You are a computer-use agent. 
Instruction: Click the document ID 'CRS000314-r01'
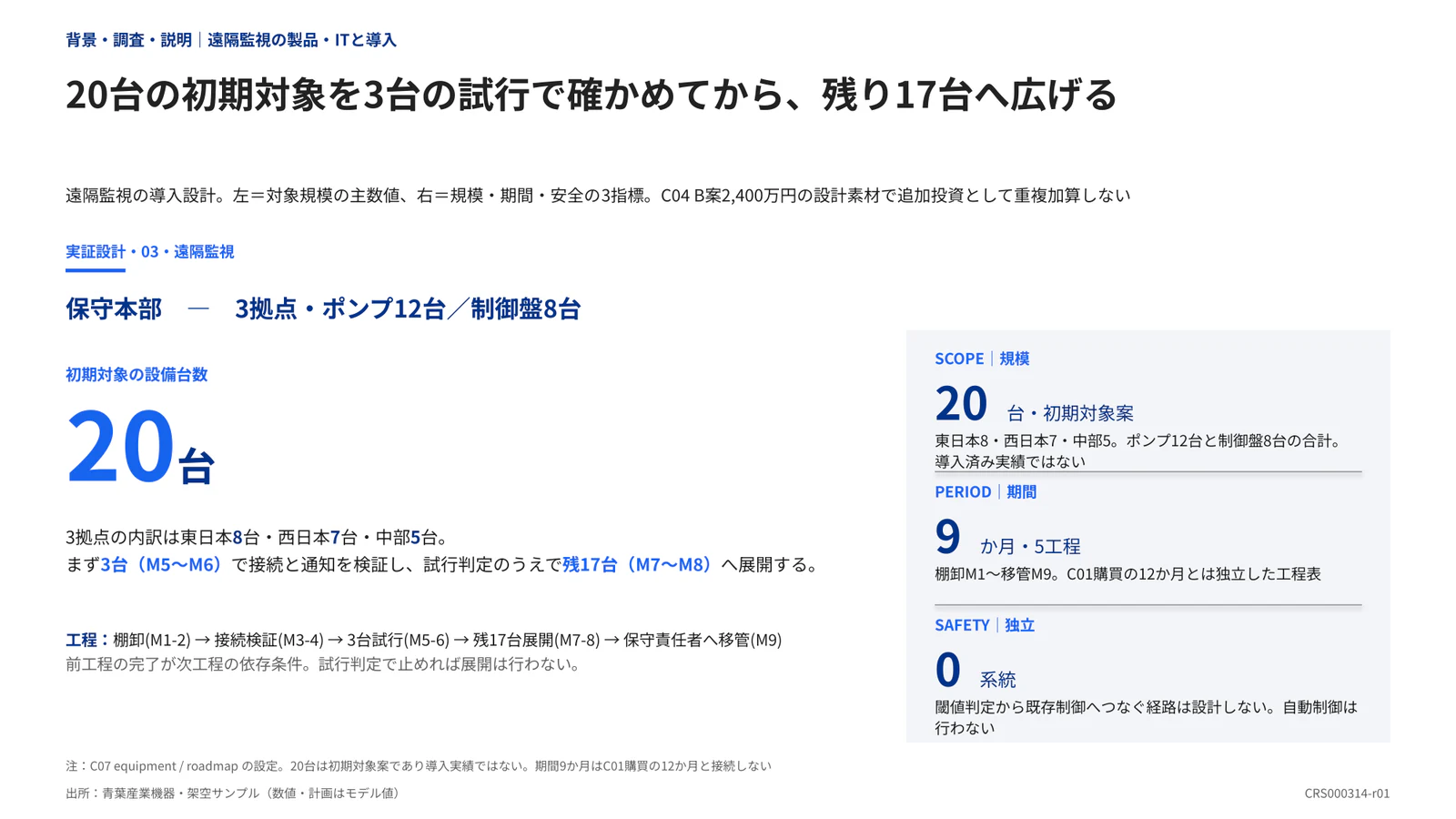tap(1347, 794)
